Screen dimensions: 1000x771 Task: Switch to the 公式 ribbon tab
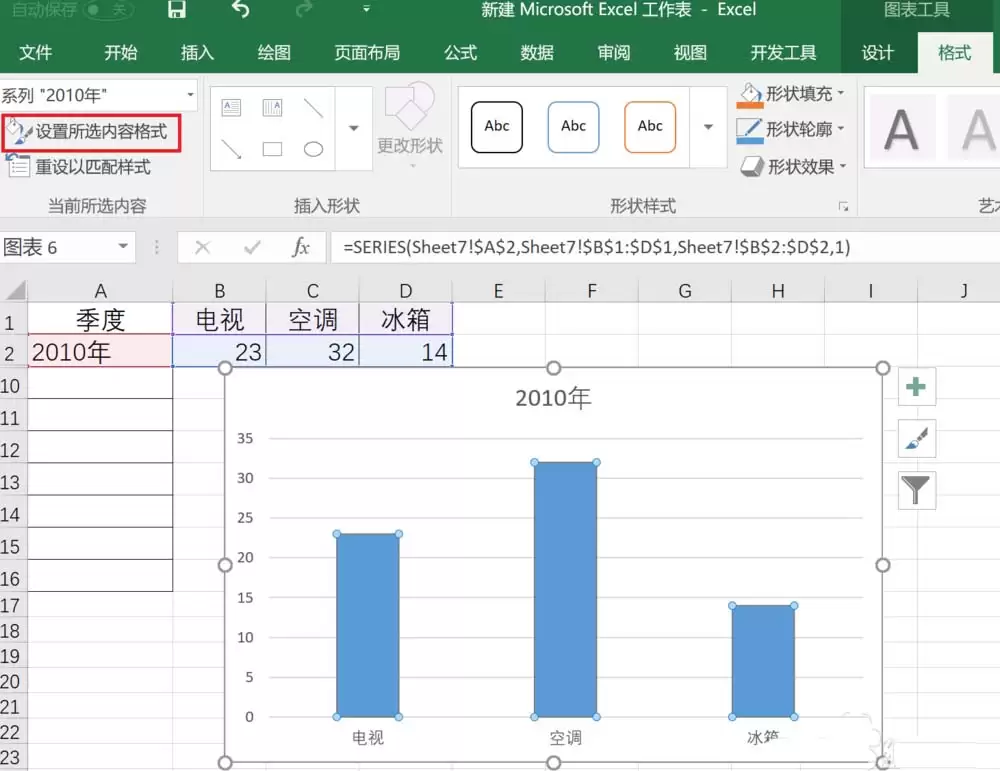coord(460,52)
